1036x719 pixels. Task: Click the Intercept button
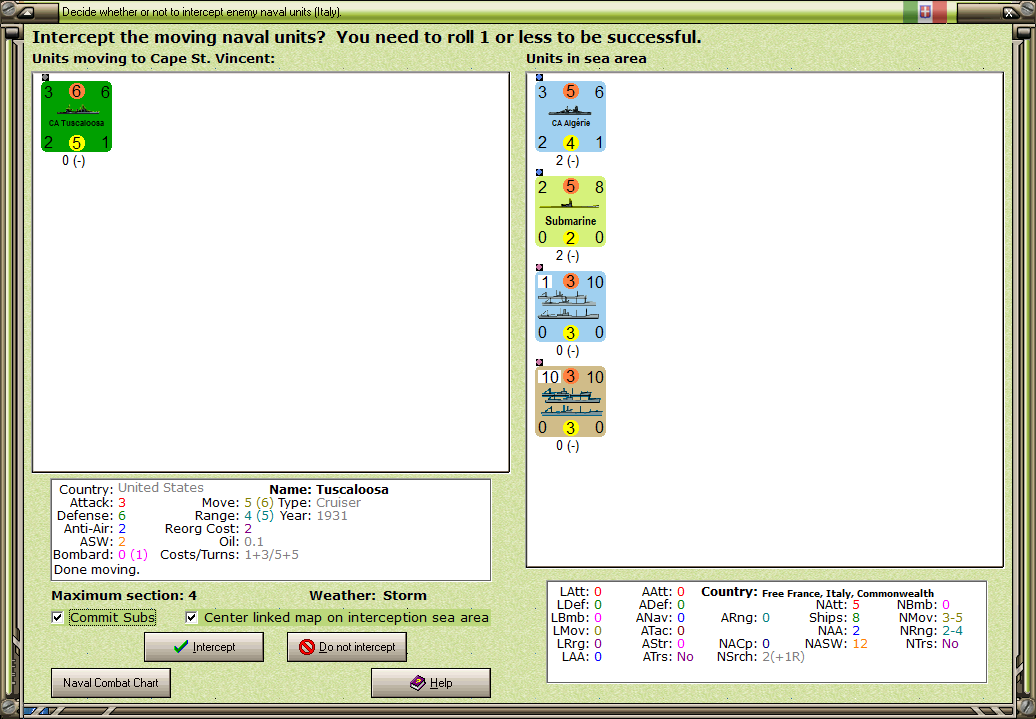[204, 647]
